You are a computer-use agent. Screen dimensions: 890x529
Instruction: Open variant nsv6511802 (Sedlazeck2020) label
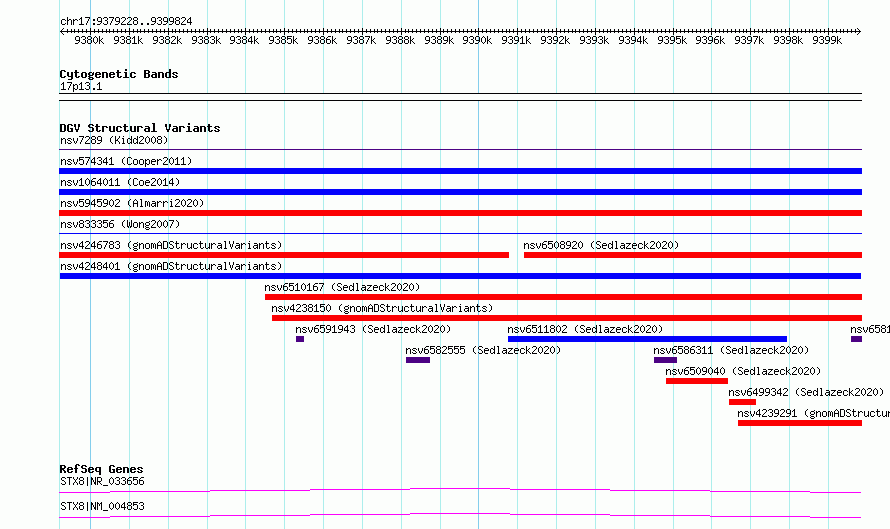point(585,329)
